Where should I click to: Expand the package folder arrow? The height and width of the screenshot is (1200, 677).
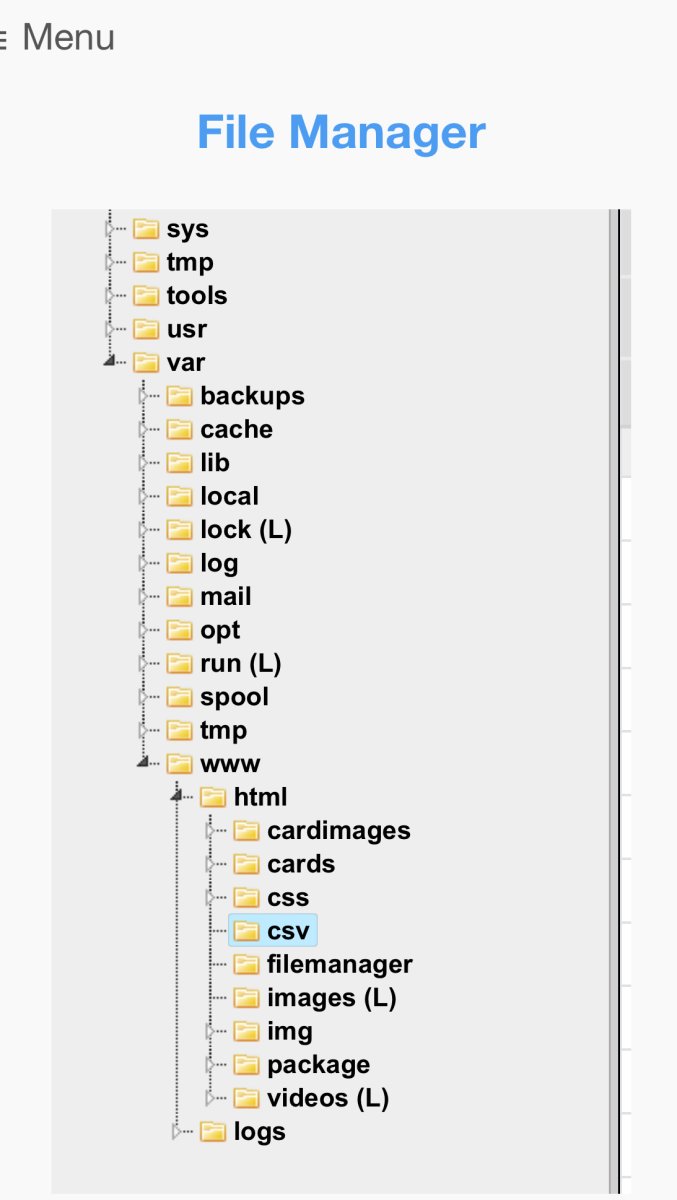[211, 1065]
